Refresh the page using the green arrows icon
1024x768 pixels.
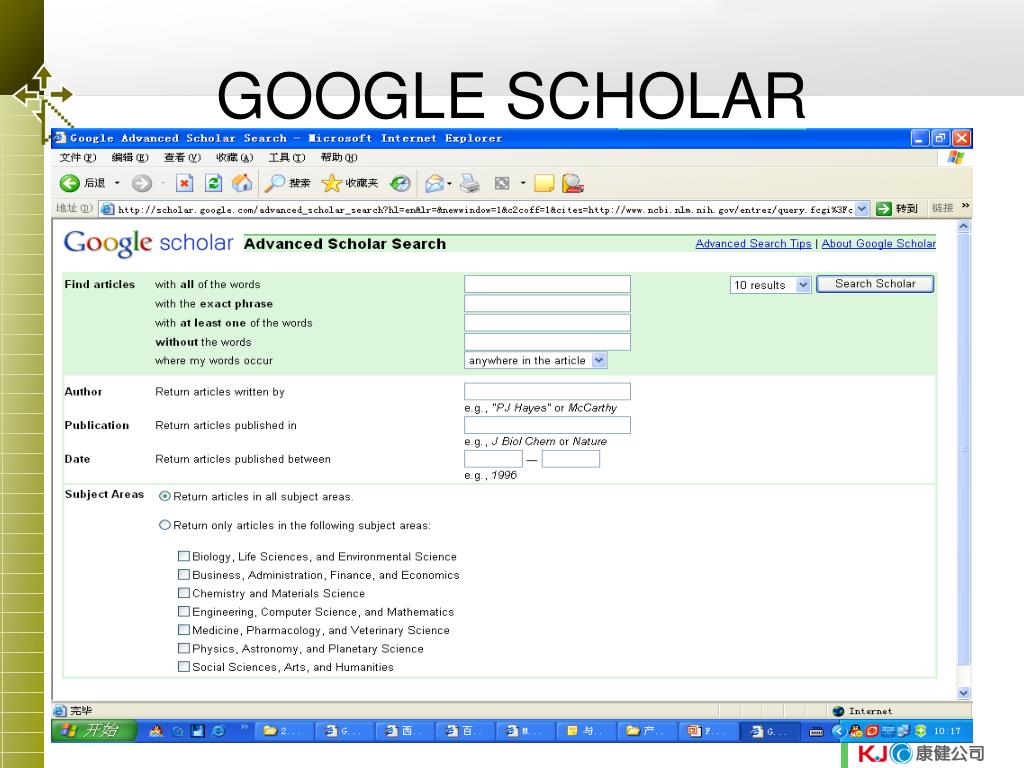tap(214, 184)
